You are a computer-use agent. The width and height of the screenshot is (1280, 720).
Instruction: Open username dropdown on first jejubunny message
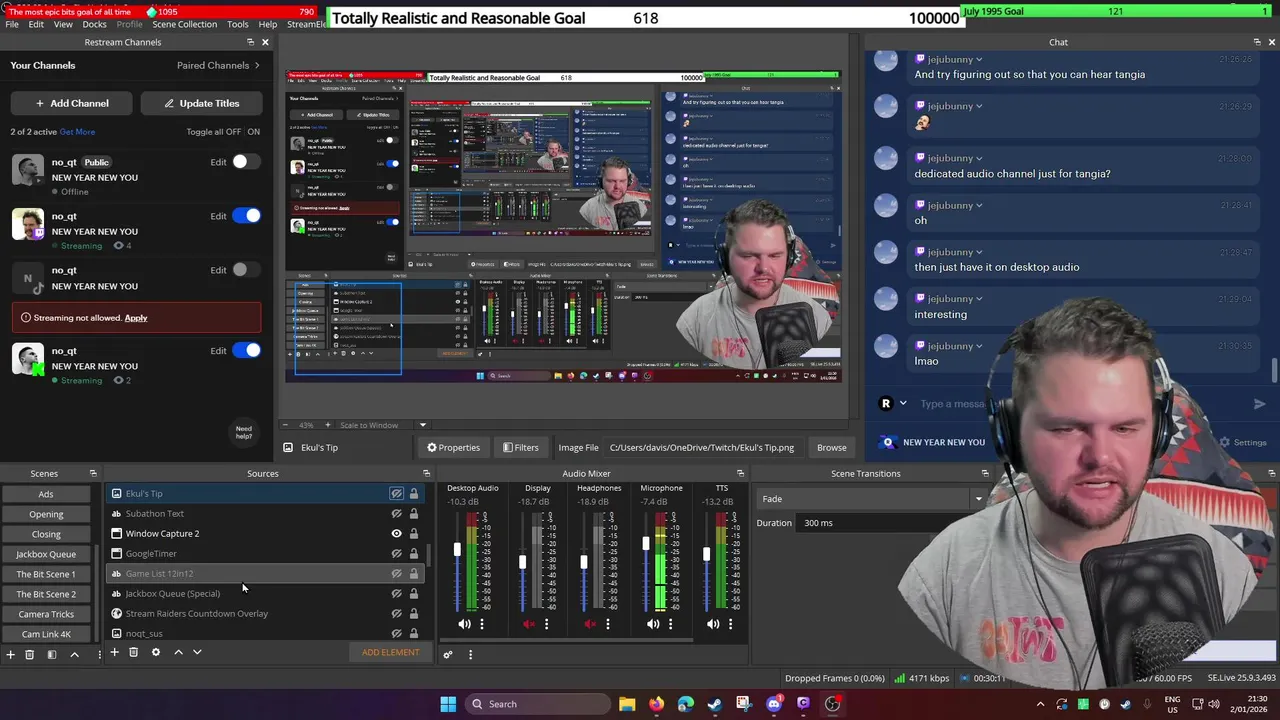click(x=978, y=59)
